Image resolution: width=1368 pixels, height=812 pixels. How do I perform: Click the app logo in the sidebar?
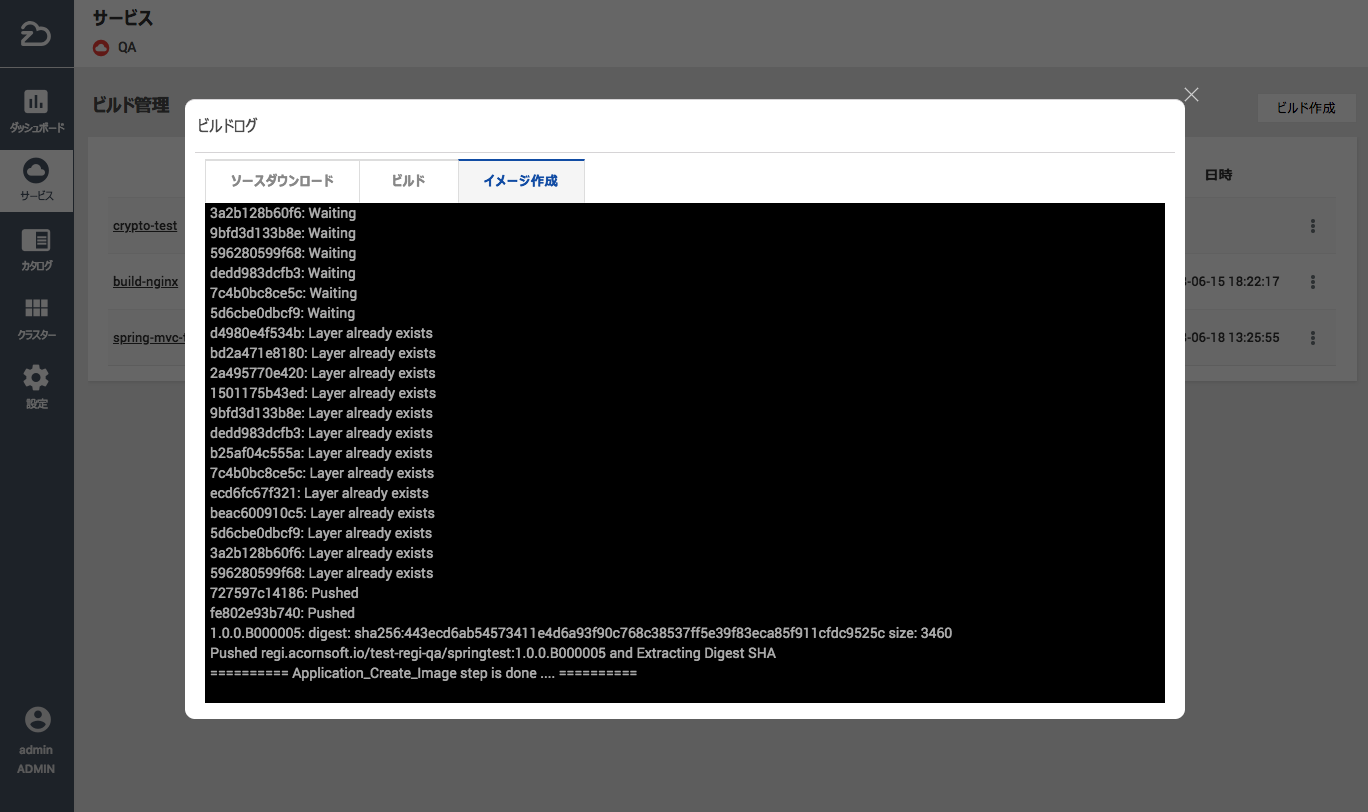click(36, 34)
